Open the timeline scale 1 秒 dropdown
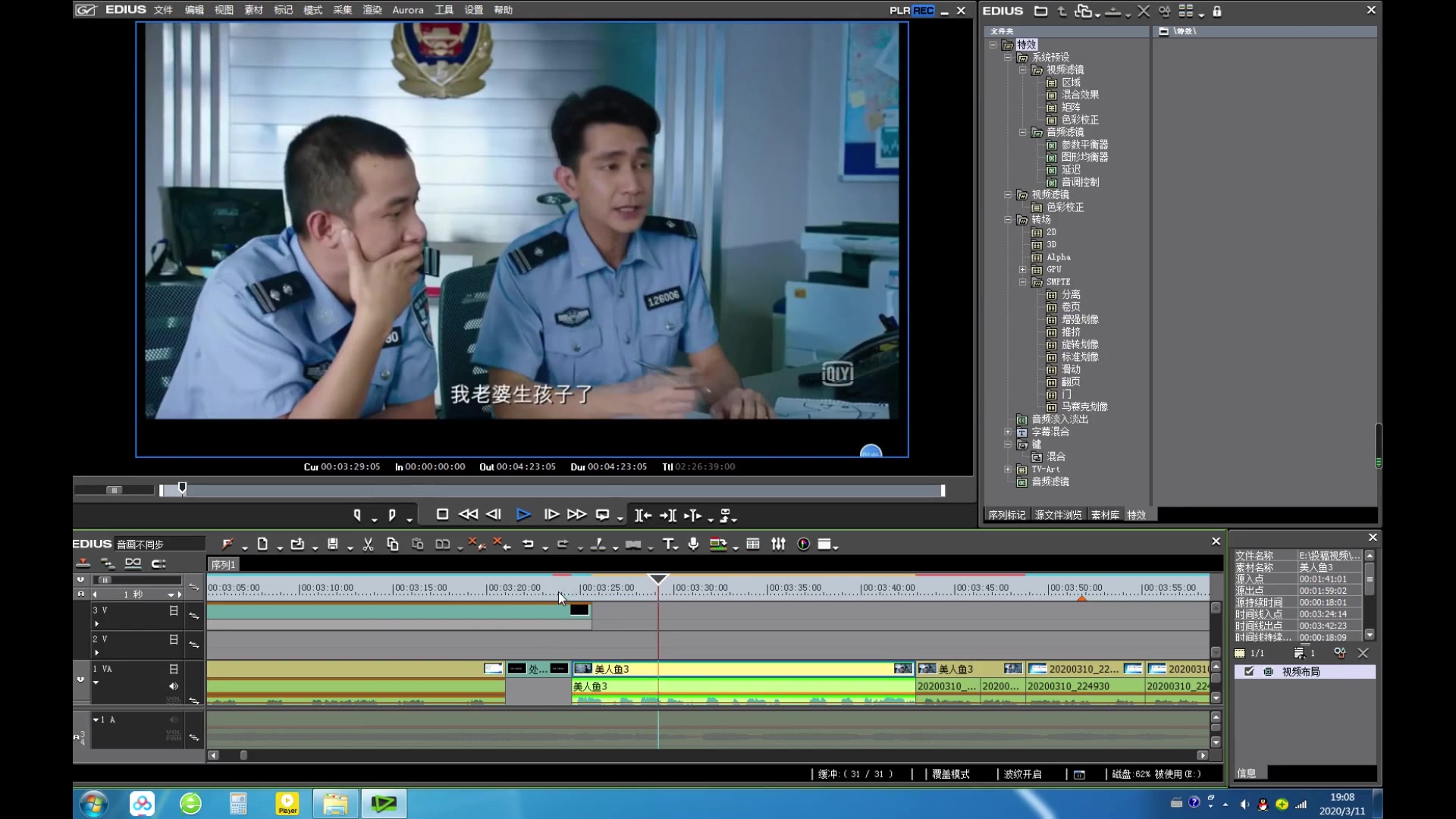 (171, 595)
